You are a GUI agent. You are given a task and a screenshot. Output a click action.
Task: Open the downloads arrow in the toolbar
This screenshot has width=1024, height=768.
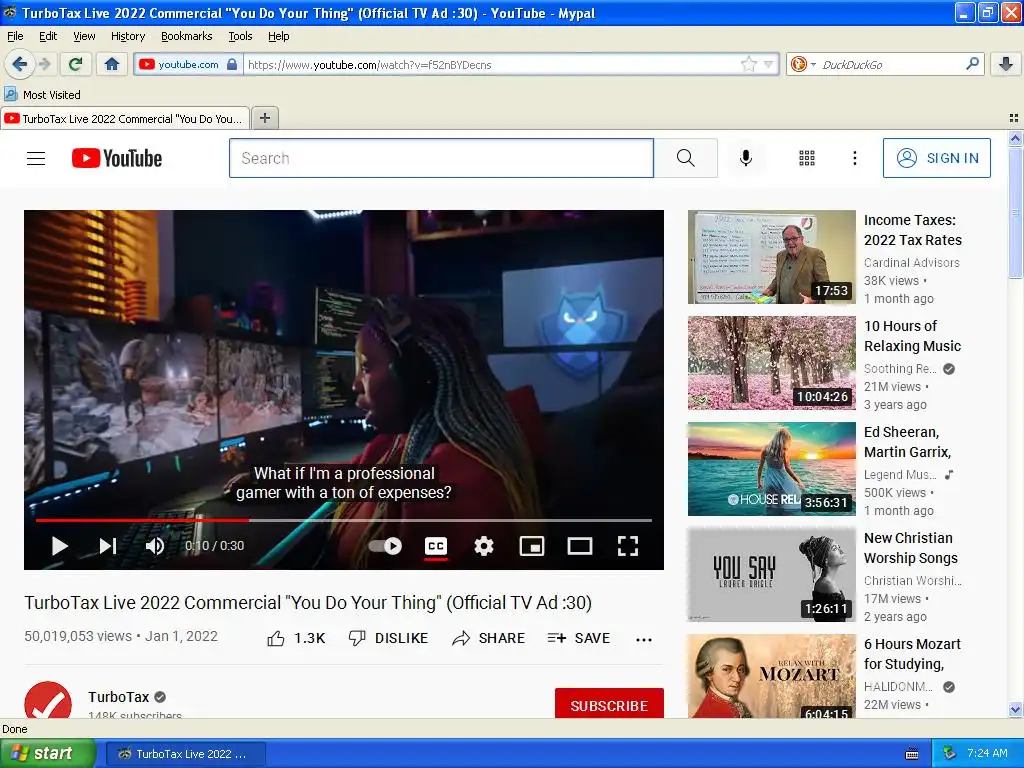1006,64
